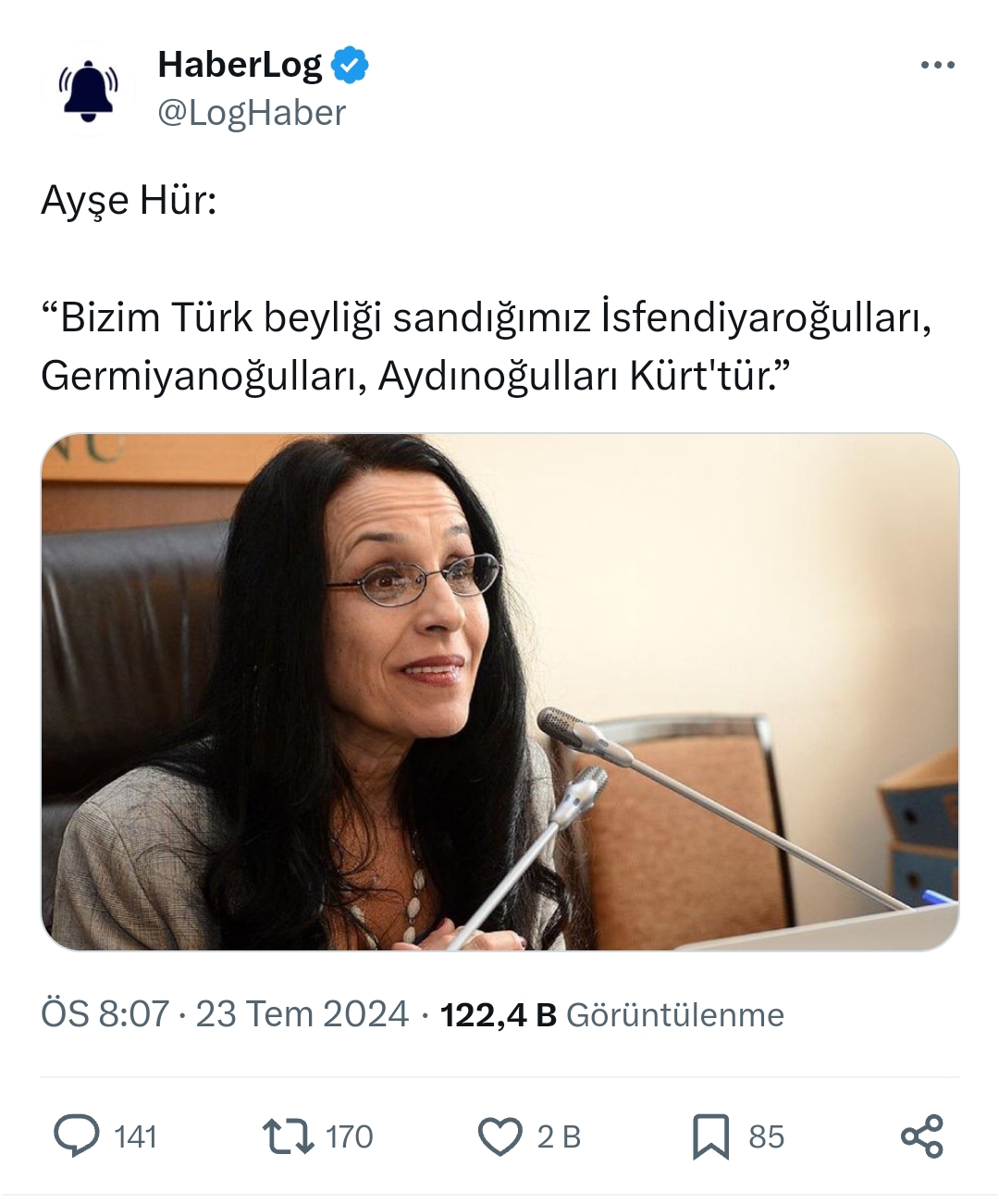Open the attached photo of the woman

click(499, 691)
